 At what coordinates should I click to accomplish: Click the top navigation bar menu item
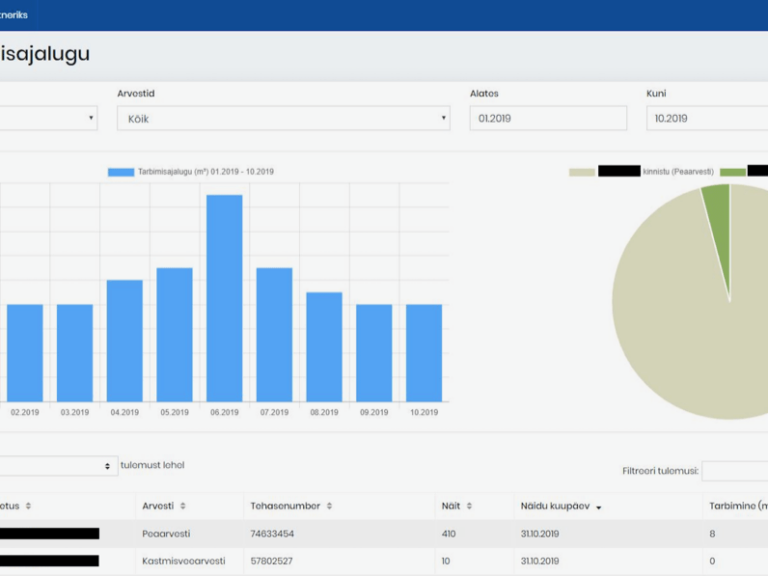[15, 15]
